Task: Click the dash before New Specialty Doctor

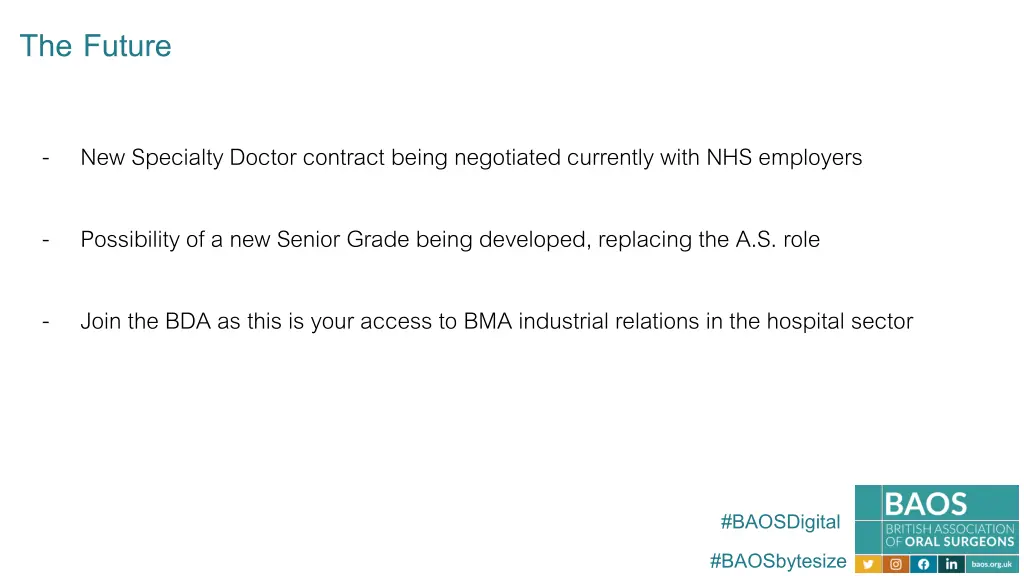Action: pyautogui.click(x=46, y=157)
